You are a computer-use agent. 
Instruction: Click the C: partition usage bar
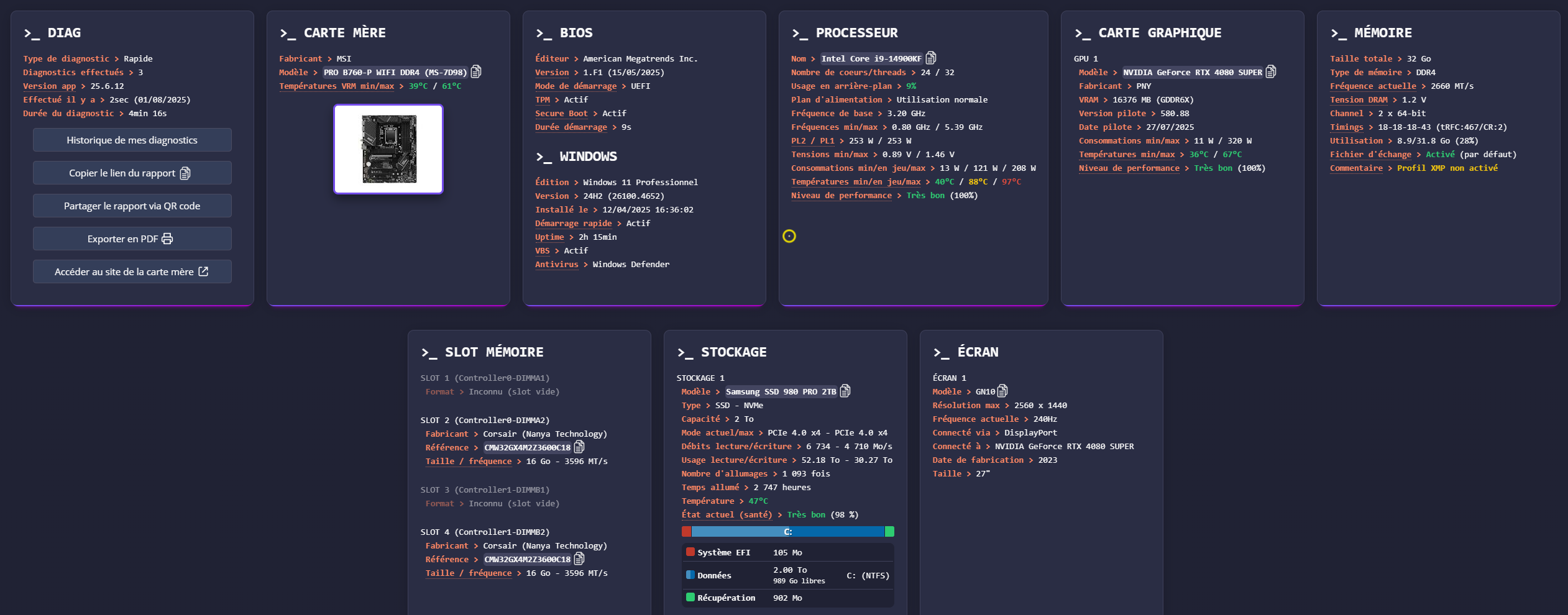click(x=787, y=532)
